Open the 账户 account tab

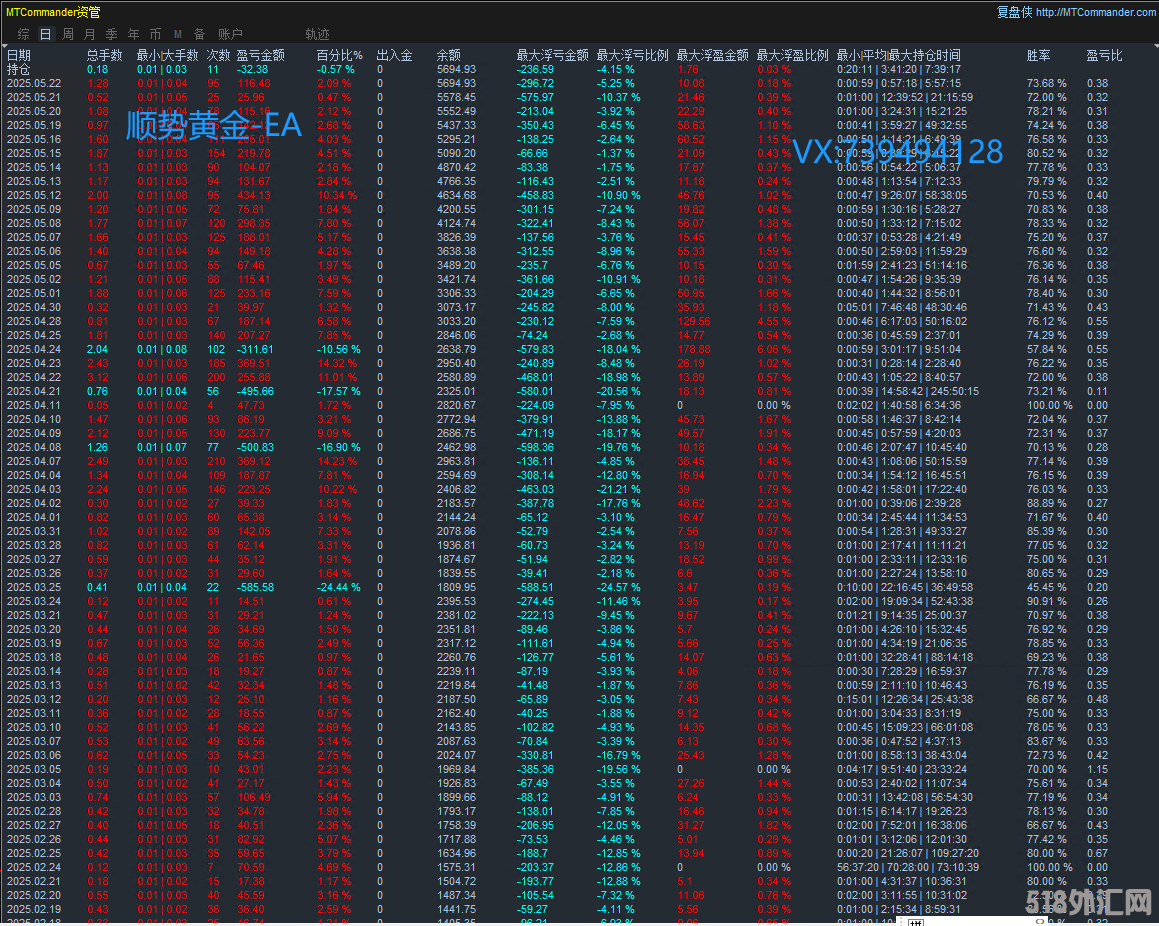[x=230, y=34]
